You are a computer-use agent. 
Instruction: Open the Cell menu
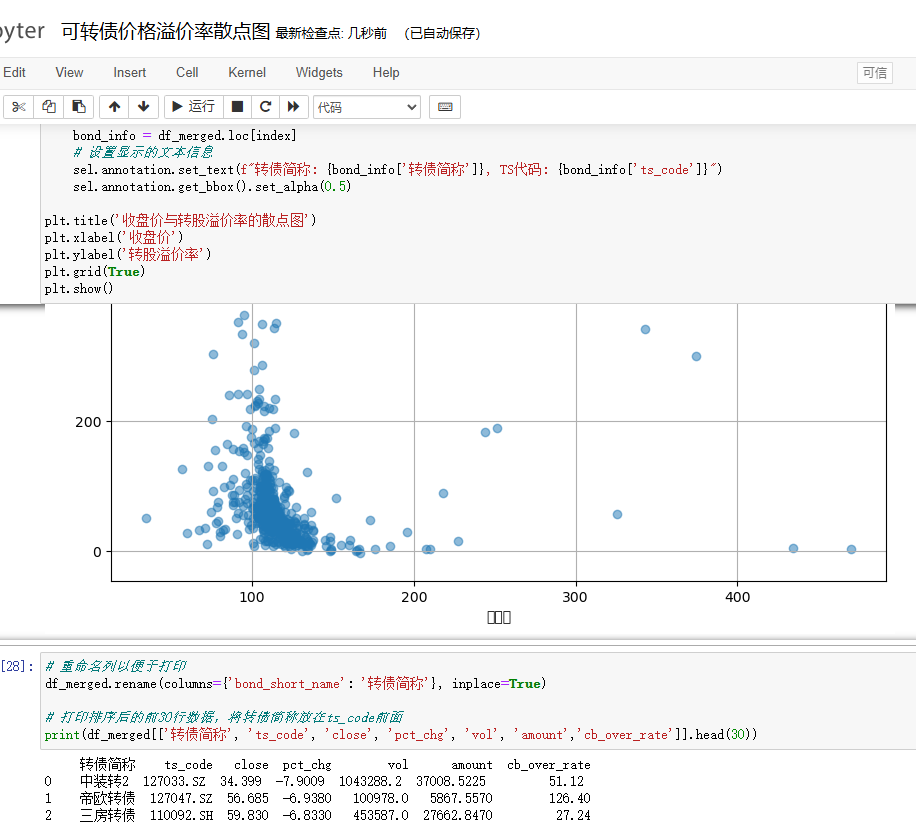[x=187, y=72]
